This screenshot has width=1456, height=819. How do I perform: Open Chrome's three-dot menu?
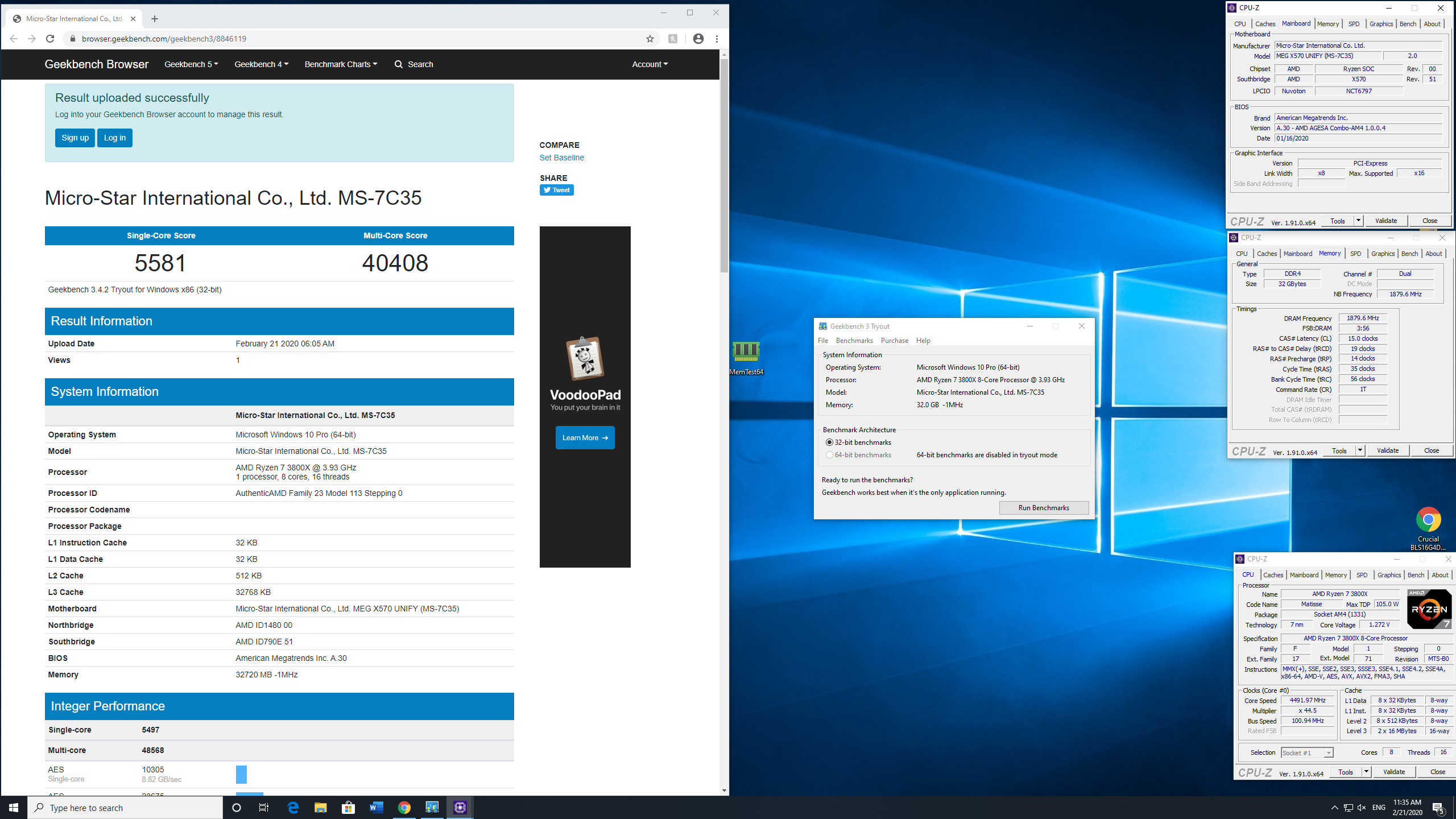[x=717, y=39]
